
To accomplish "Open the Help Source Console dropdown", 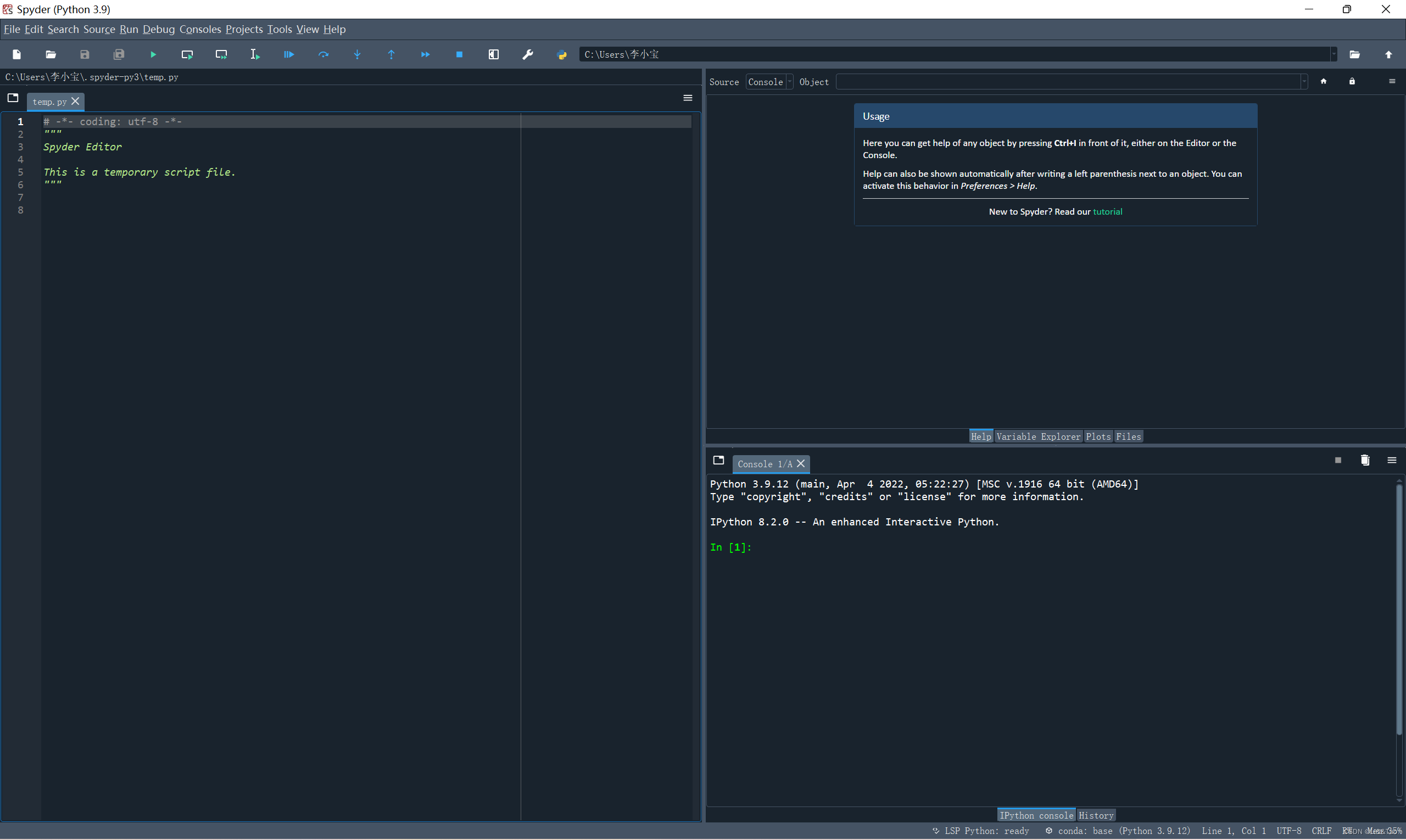I will point(769,82).
